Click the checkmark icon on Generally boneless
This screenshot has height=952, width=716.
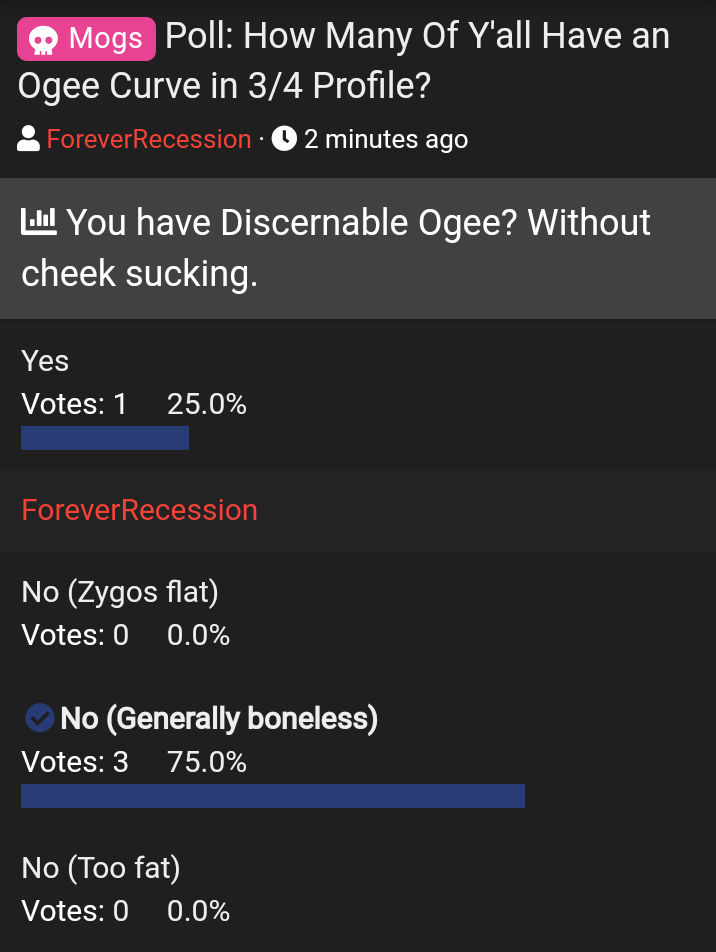[39, 717]
